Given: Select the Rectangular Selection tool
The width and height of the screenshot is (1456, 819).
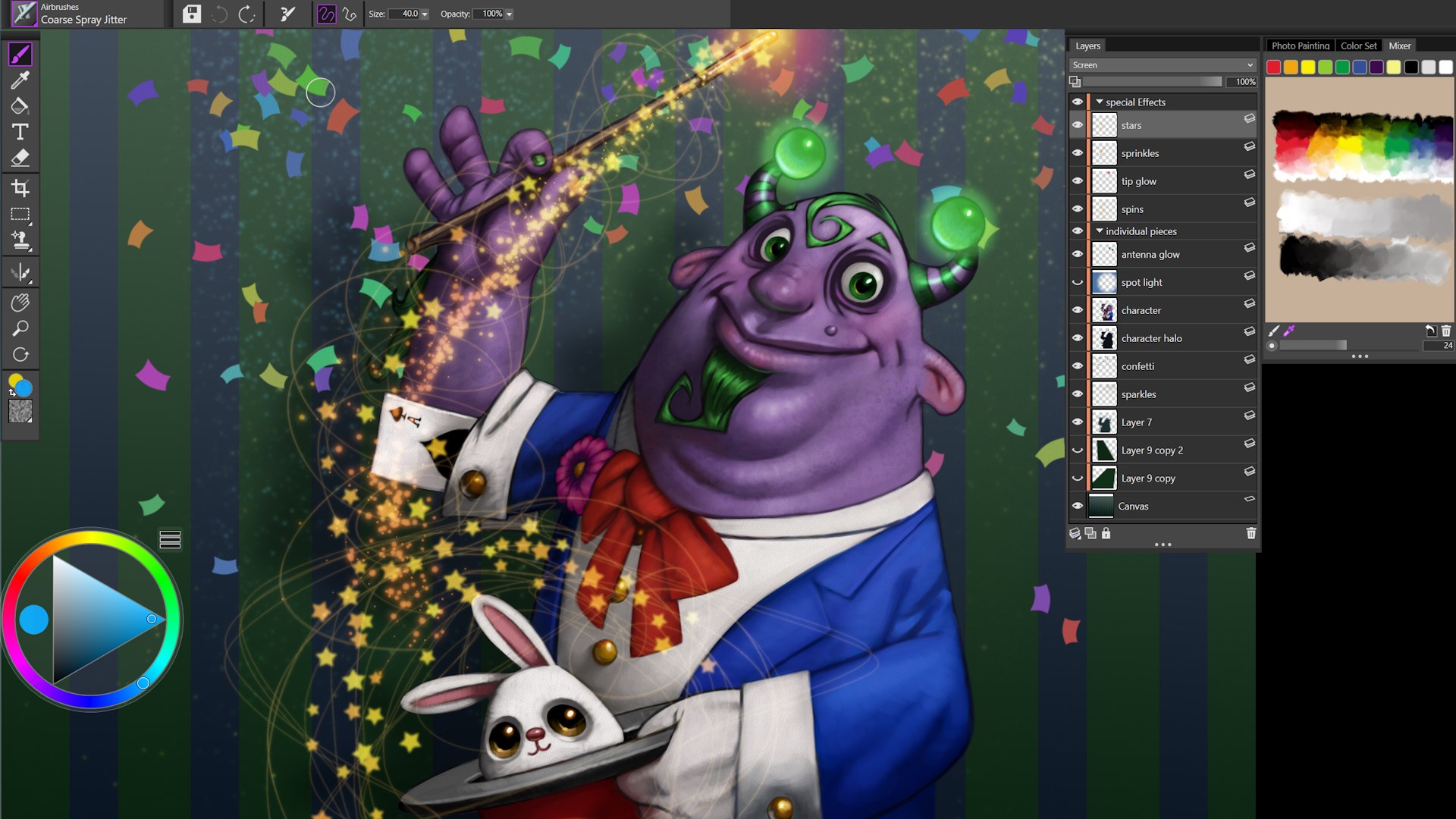Looking at the screenshot, I should 20,215.
